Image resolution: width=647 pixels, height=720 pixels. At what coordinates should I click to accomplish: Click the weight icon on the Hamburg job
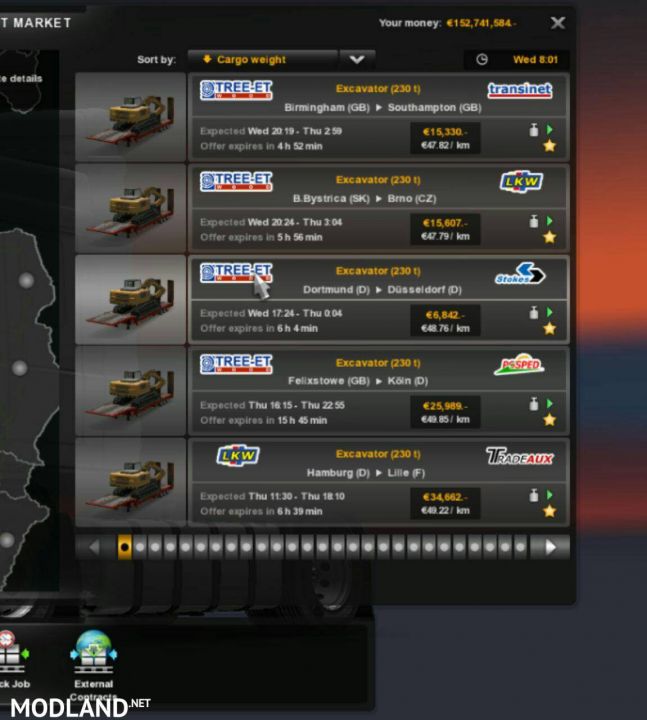(534, 495)
